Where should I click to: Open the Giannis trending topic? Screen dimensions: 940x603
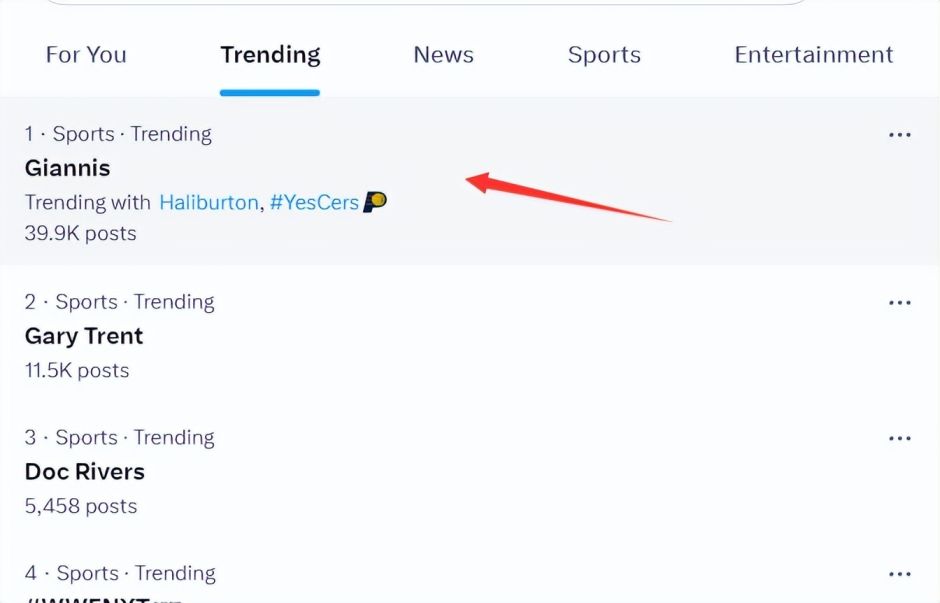pyautogui.click(x=68, y=168)
